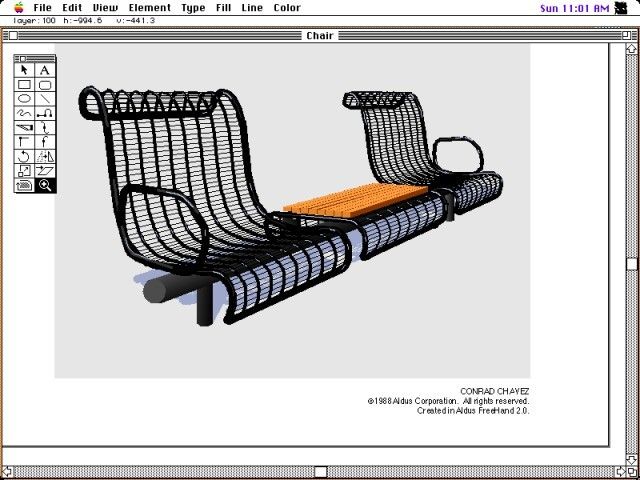
Task: Pick the Rounded Rectangle tool
Action: 45,85
